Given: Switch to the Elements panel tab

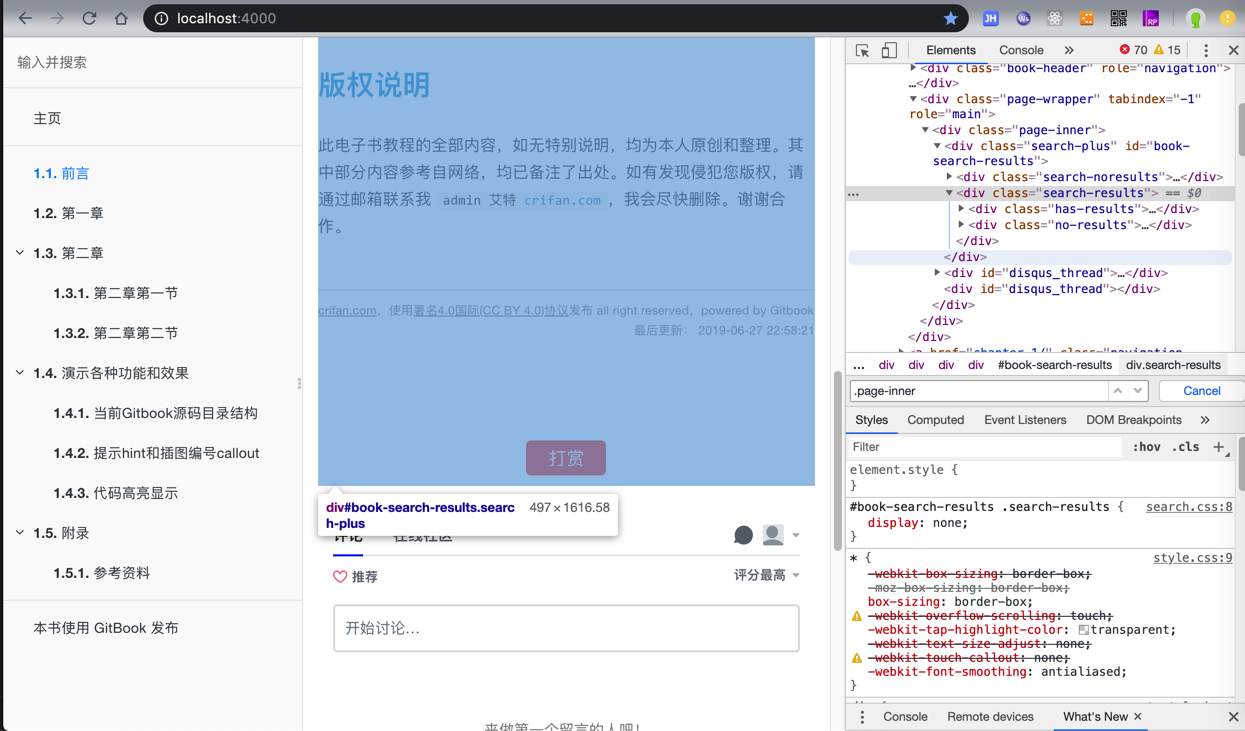Looking at the screenshot, I should (951, 50).
